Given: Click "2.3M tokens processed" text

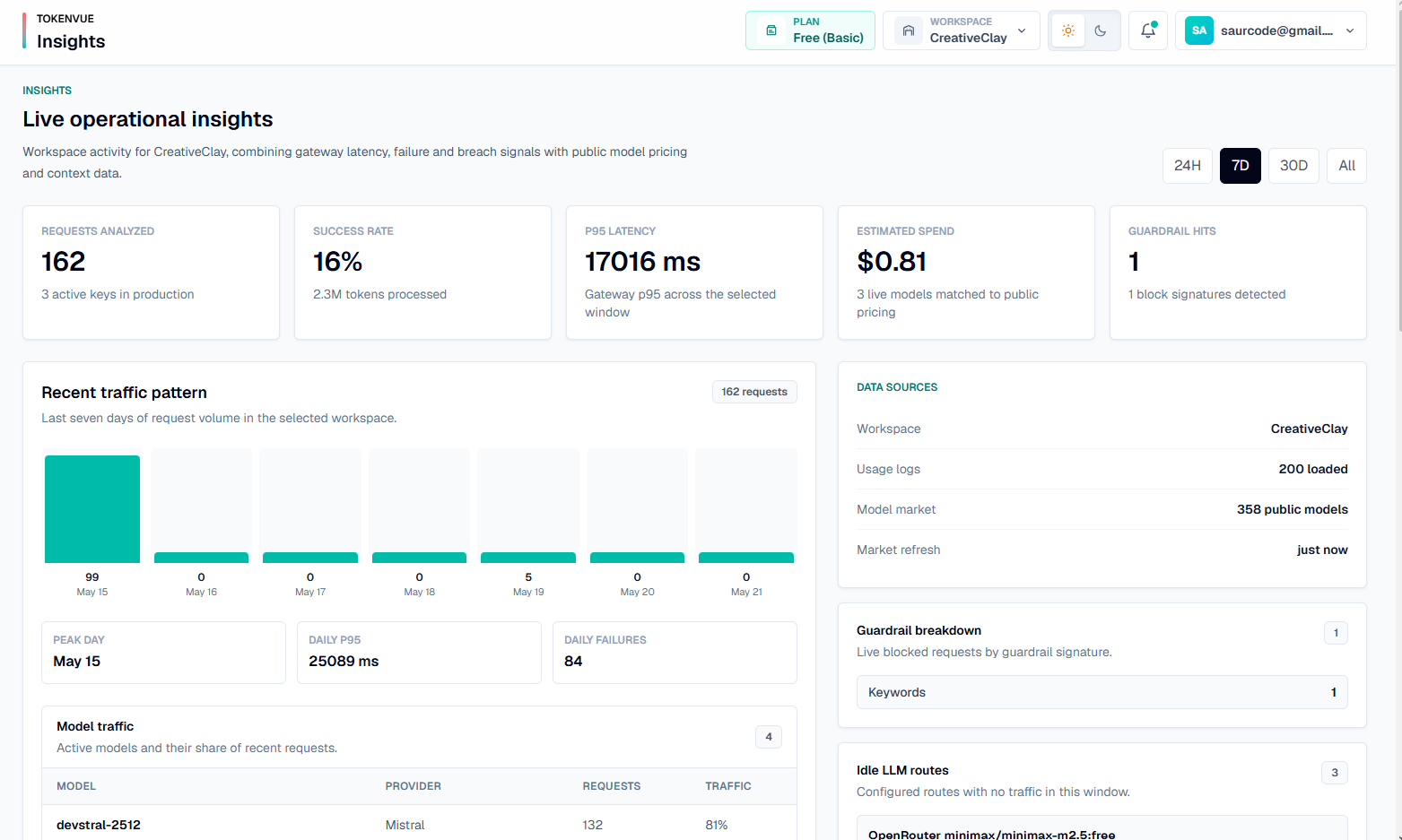Looking at the screenshot, I should pos(379,294).
